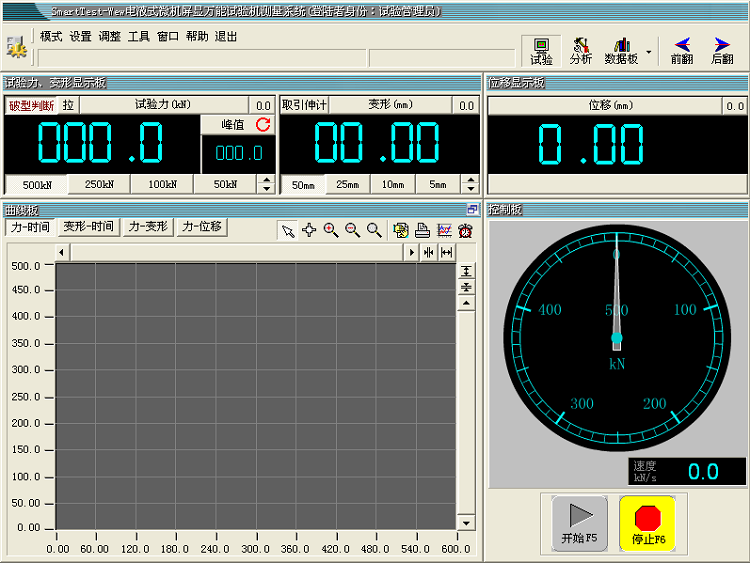The image size is (750, 563).
Task: Select the pointer arrow tool in curve toolbar
Action: (288, 231)
